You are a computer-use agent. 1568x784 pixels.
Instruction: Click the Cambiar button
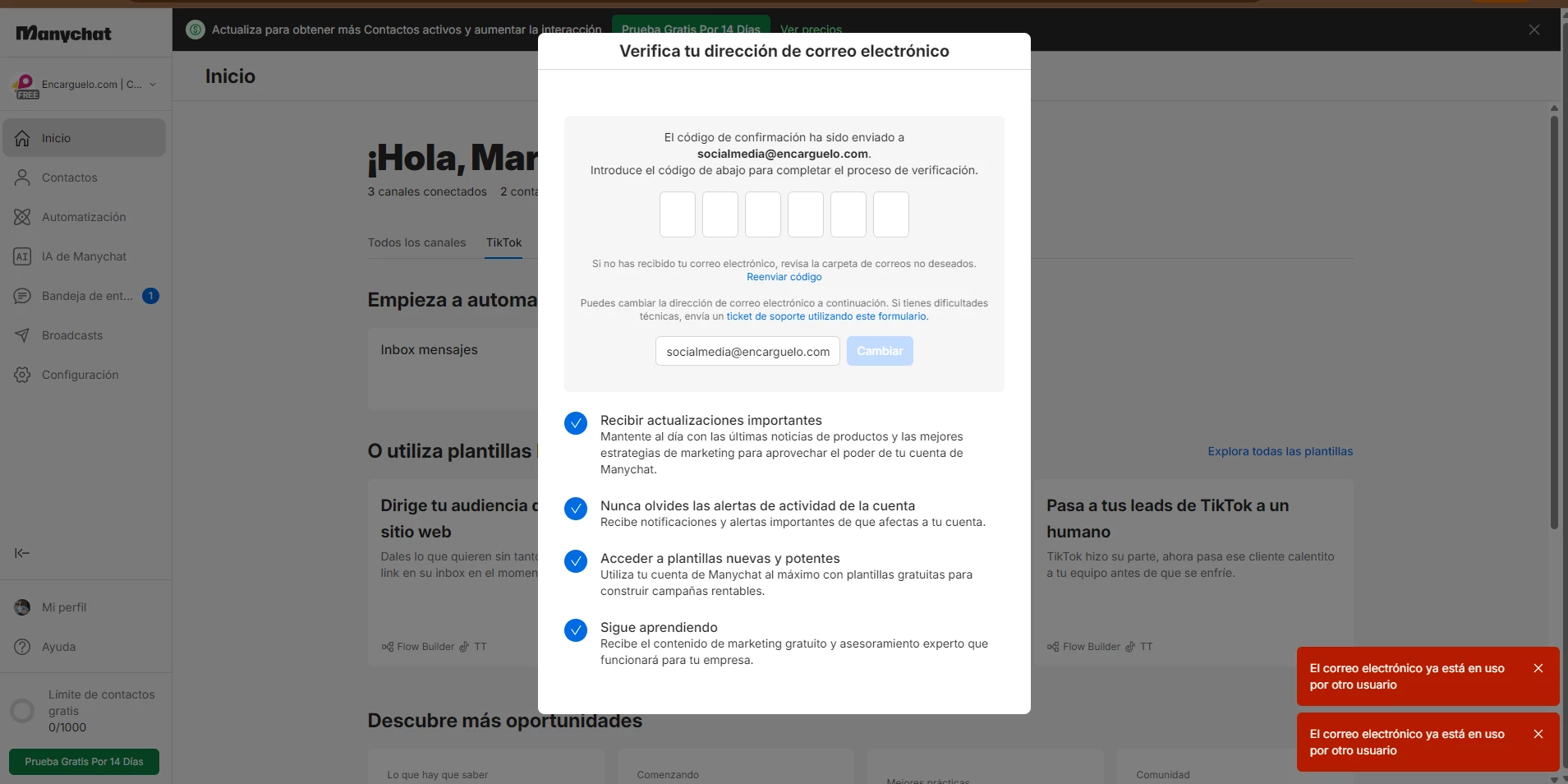880,351
